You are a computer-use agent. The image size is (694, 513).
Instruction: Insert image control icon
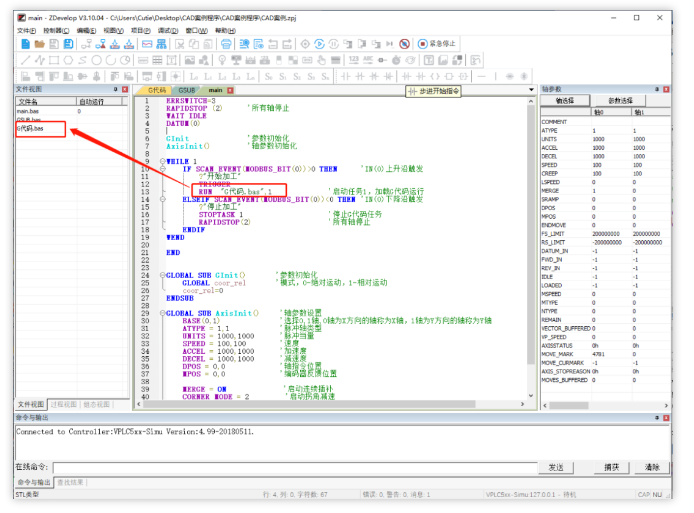click(x=189, y=60)
